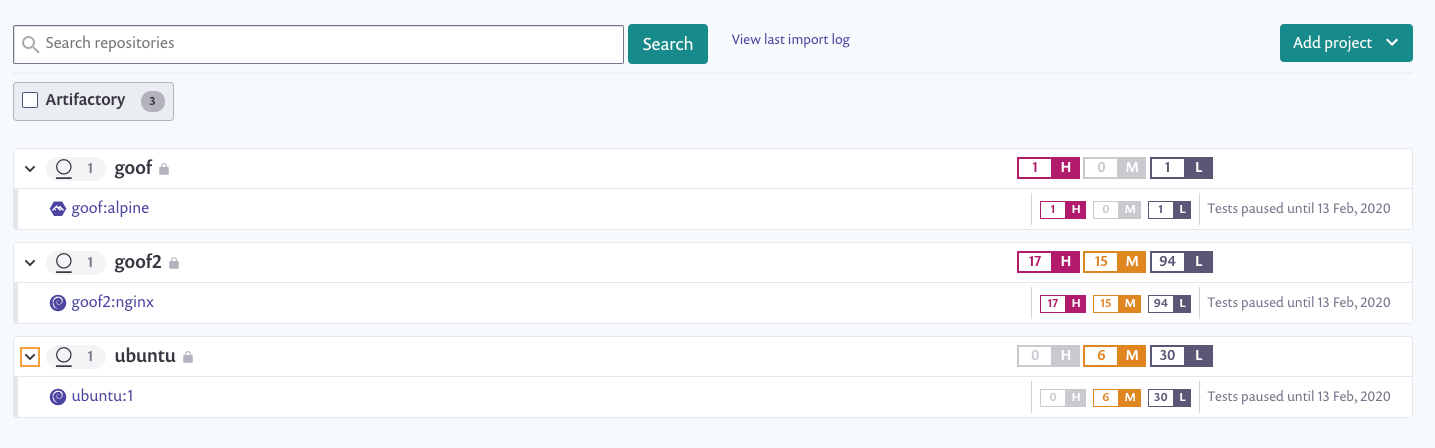Click goof group medium severity badge 0 M
The image size is (1435, 448).
1115,168
